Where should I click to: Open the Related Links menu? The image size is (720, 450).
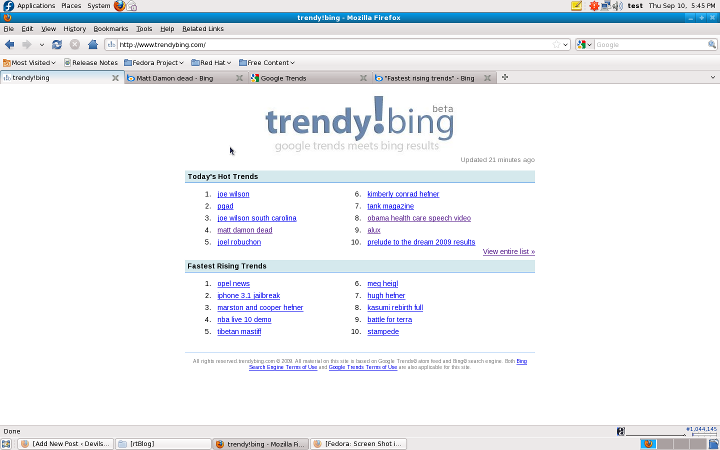pyautogui.click(x=203, y=28)
